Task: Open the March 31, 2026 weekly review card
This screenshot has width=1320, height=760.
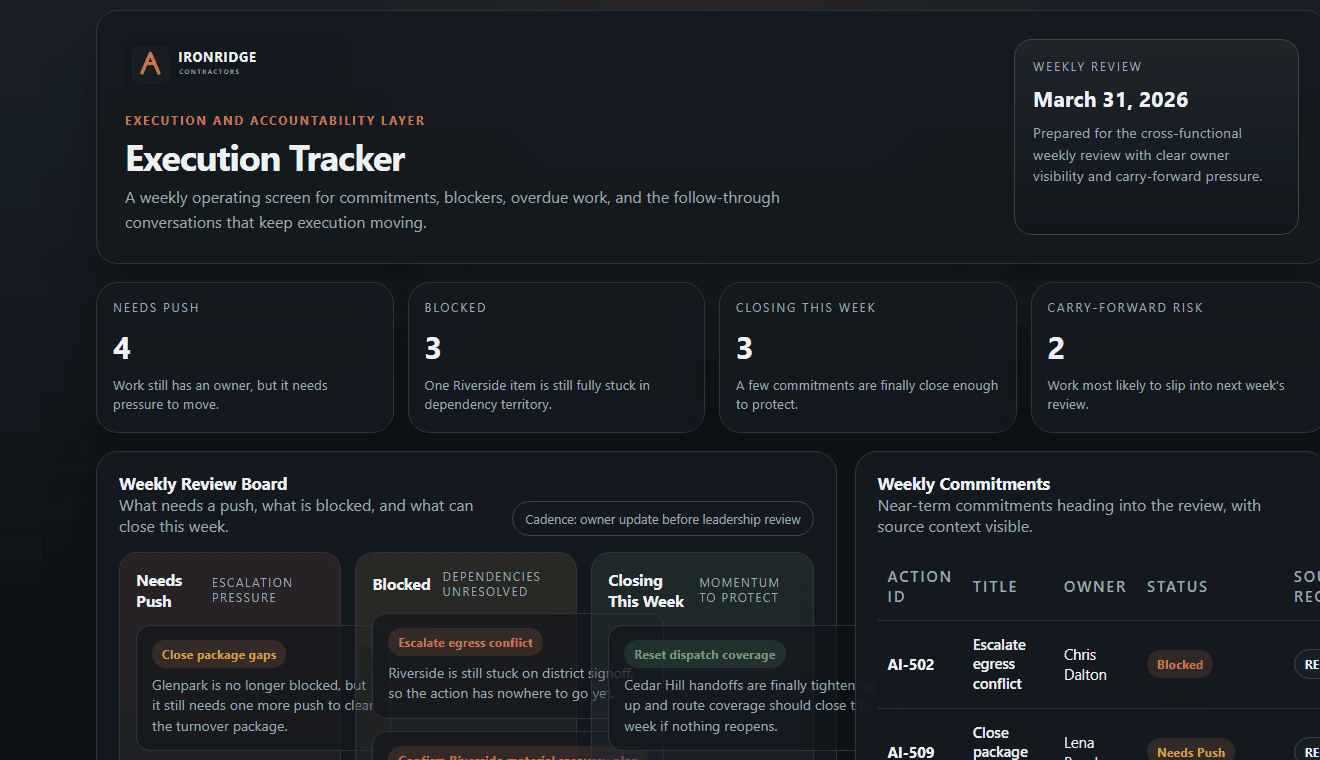Action: tap(1156, 137)
